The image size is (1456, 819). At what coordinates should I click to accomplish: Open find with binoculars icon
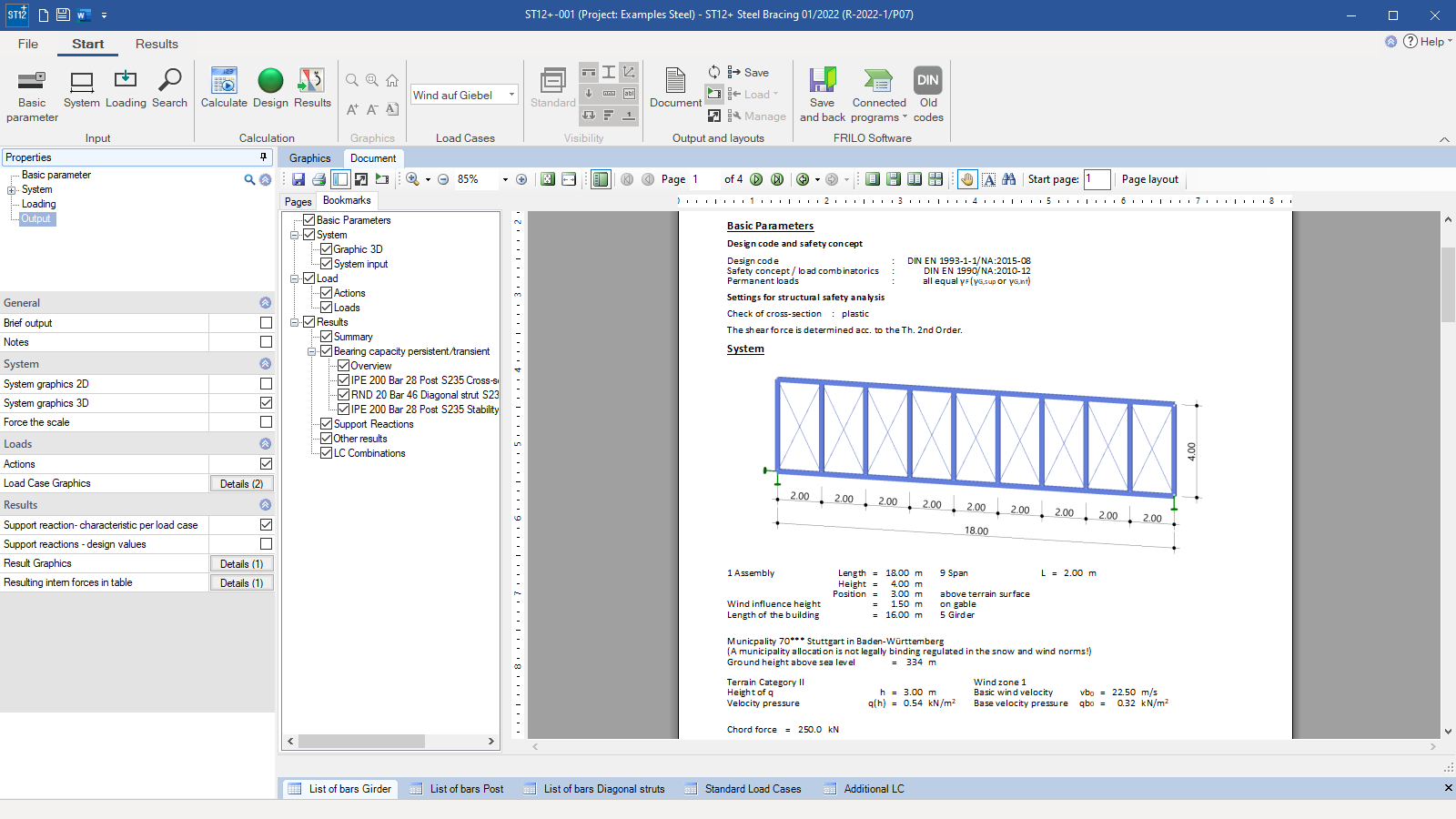(1009, 179)
